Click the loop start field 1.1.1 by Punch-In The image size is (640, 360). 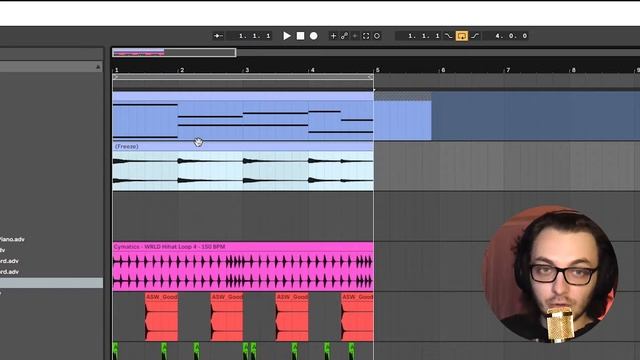419,36
